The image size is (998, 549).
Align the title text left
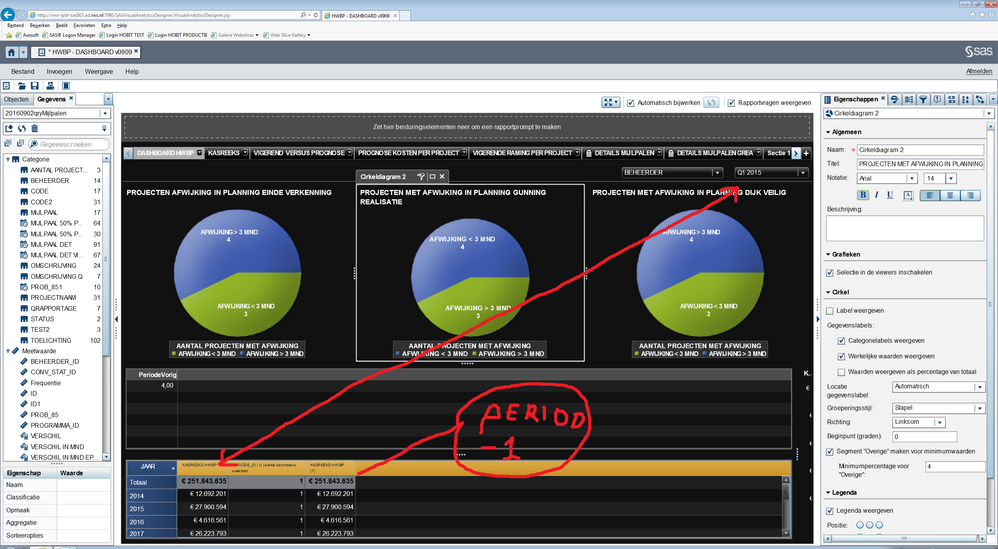pos(930,195)
